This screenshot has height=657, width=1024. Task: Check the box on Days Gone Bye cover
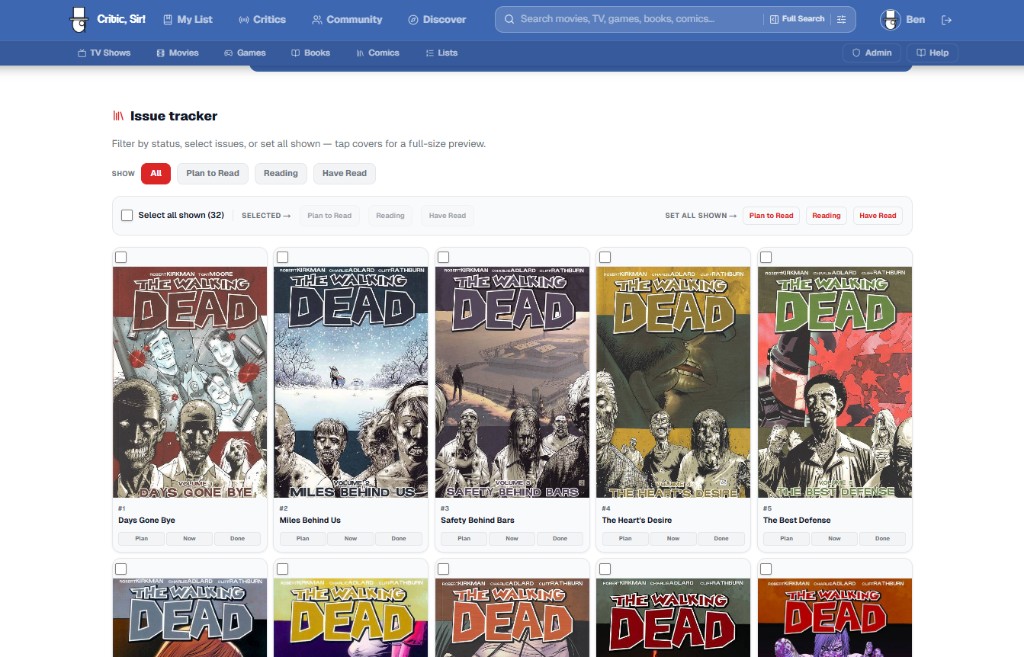[121, 257]
